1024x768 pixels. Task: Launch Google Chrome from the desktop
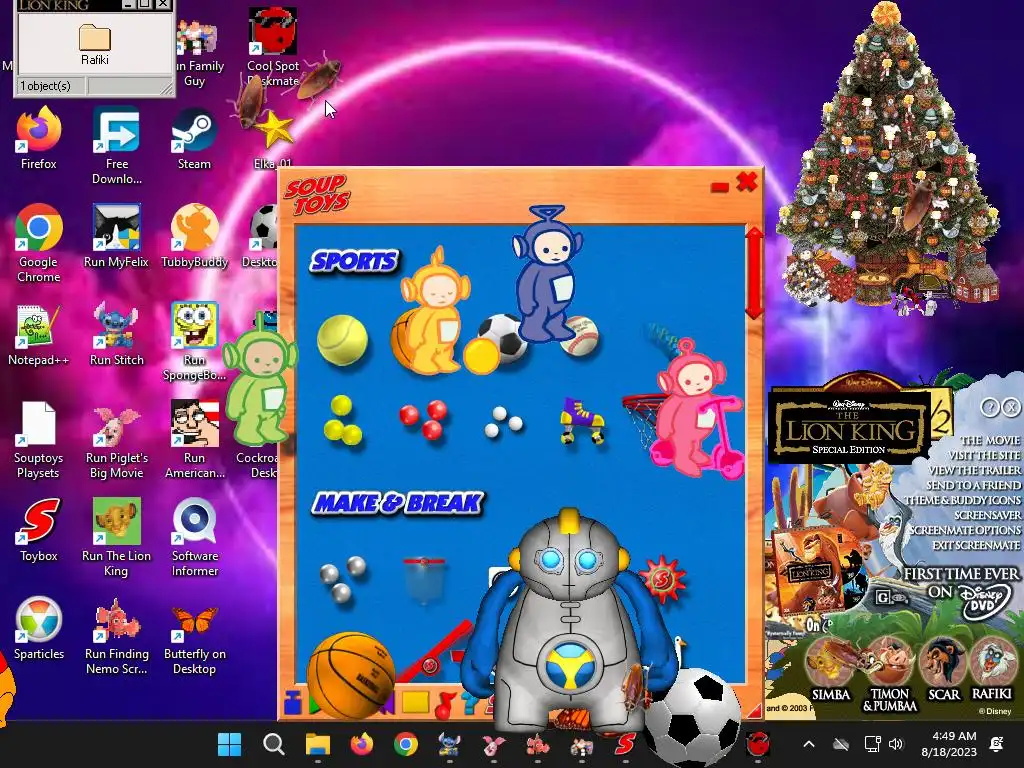click(x=39, y=243)
